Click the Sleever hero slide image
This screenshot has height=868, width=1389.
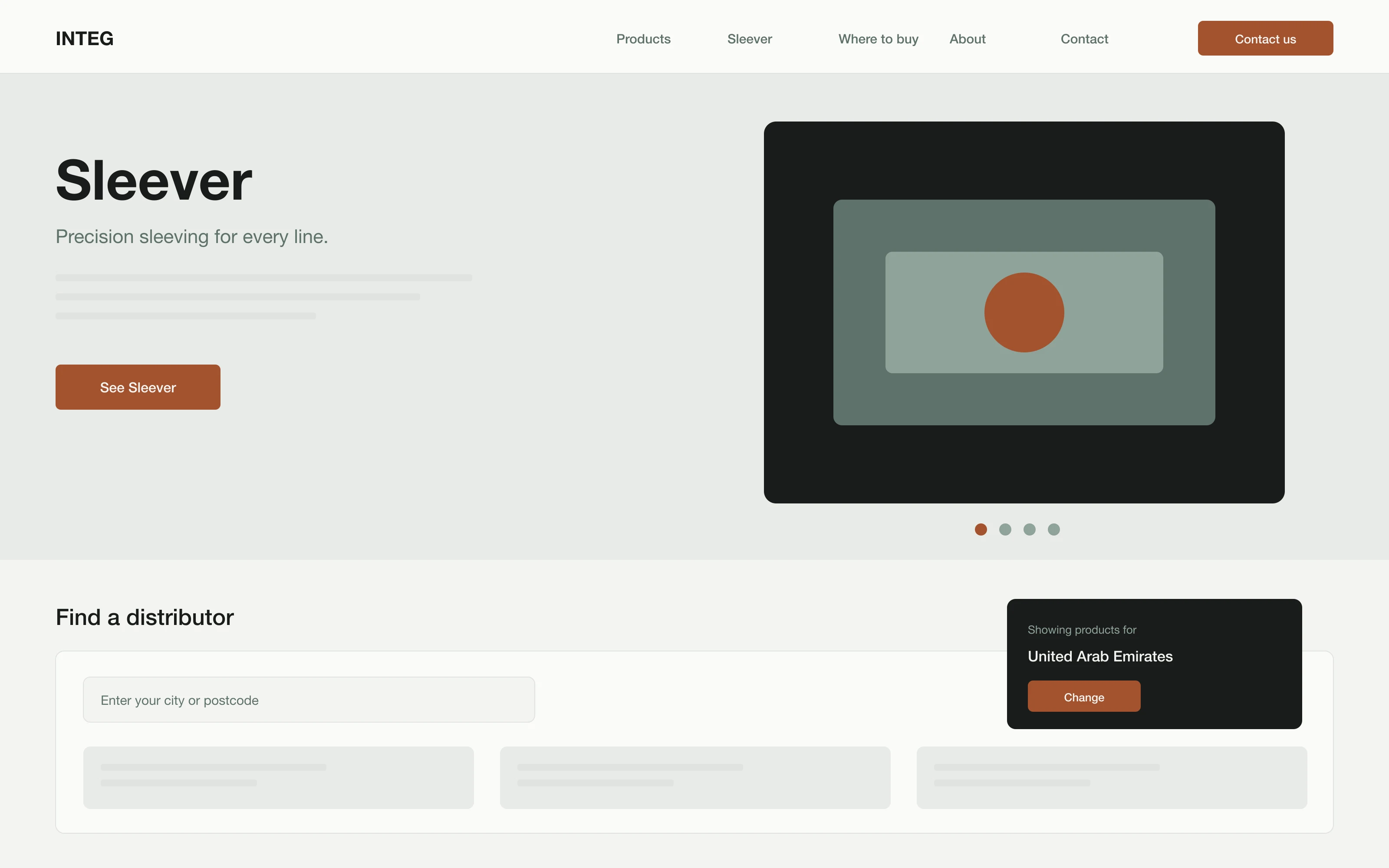click(x=1024, y=312)
